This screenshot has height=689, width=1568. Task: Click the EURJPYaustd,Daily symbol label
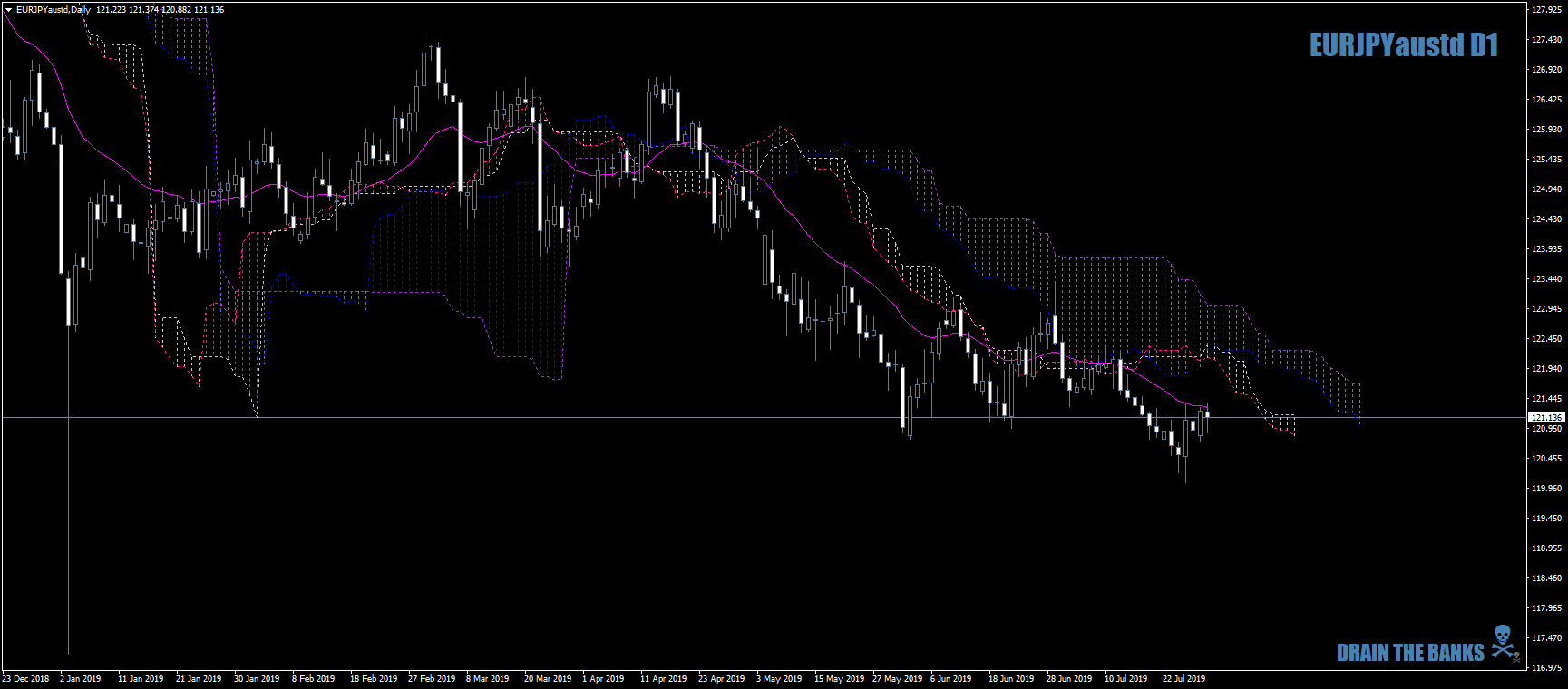pyautogui.click(x=54, y=10)
